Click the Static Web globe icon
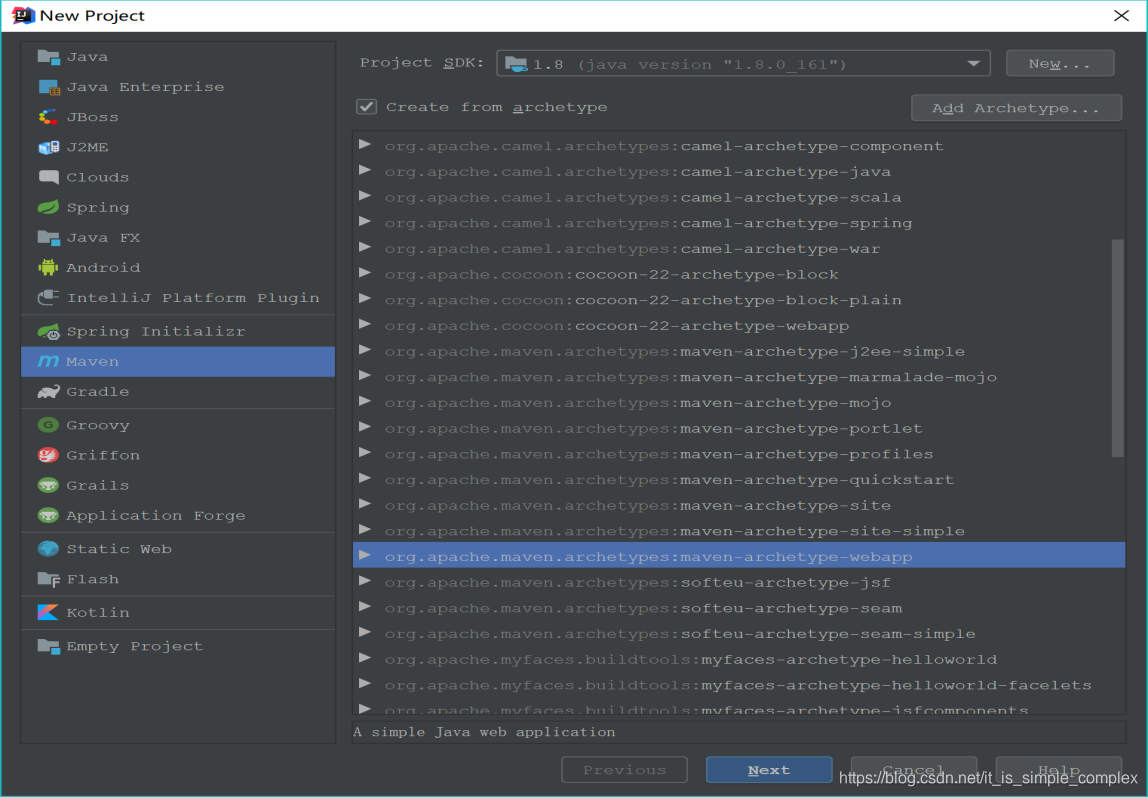Screen dimensions: 1148x797 pyautogui.click(x=48, y=549)
